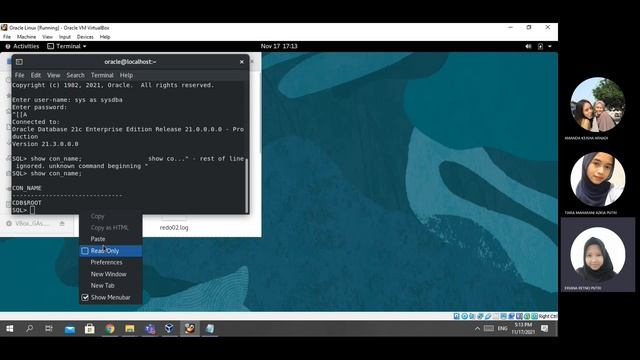Click the CON_NAME header text

[x=27, y=188]
